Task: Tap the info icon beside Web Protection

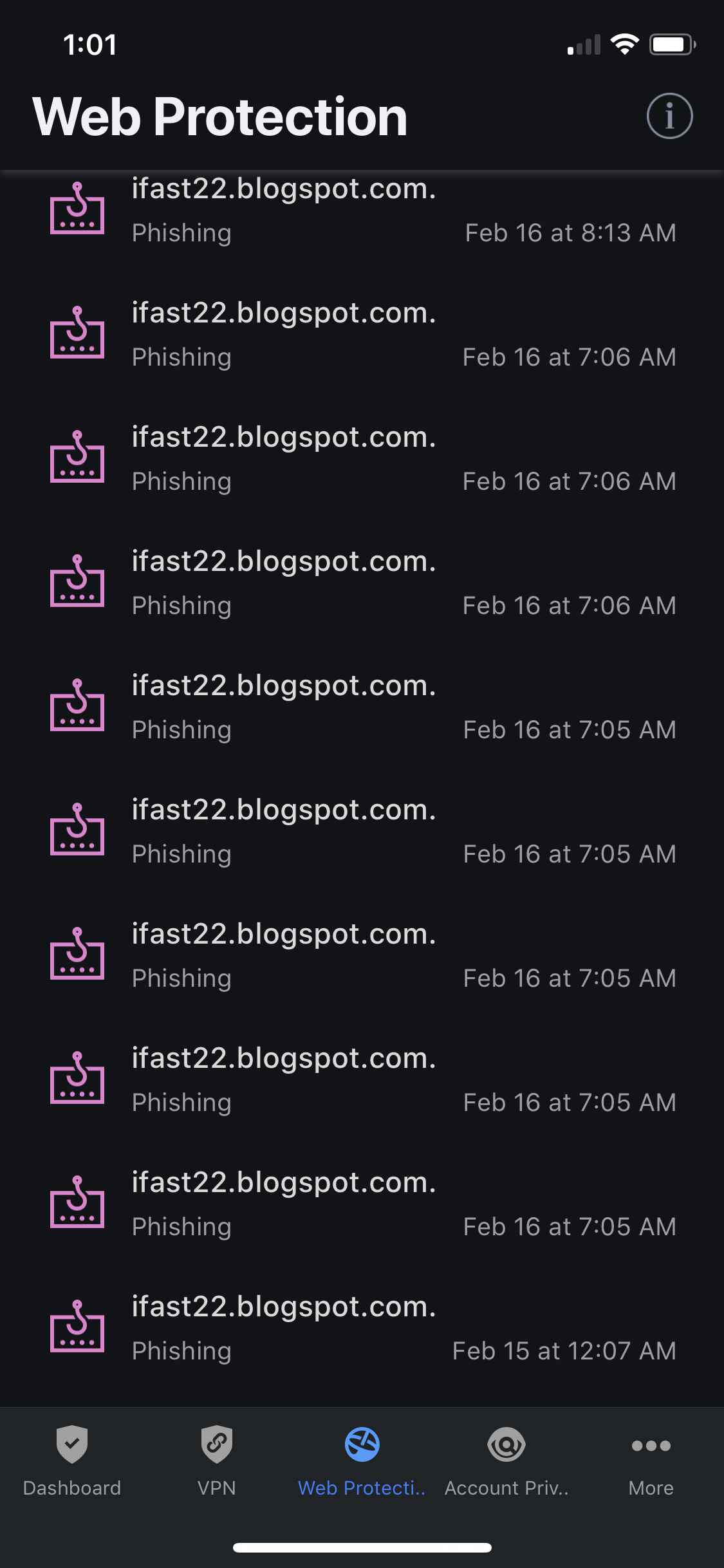Action: point(669,117)
